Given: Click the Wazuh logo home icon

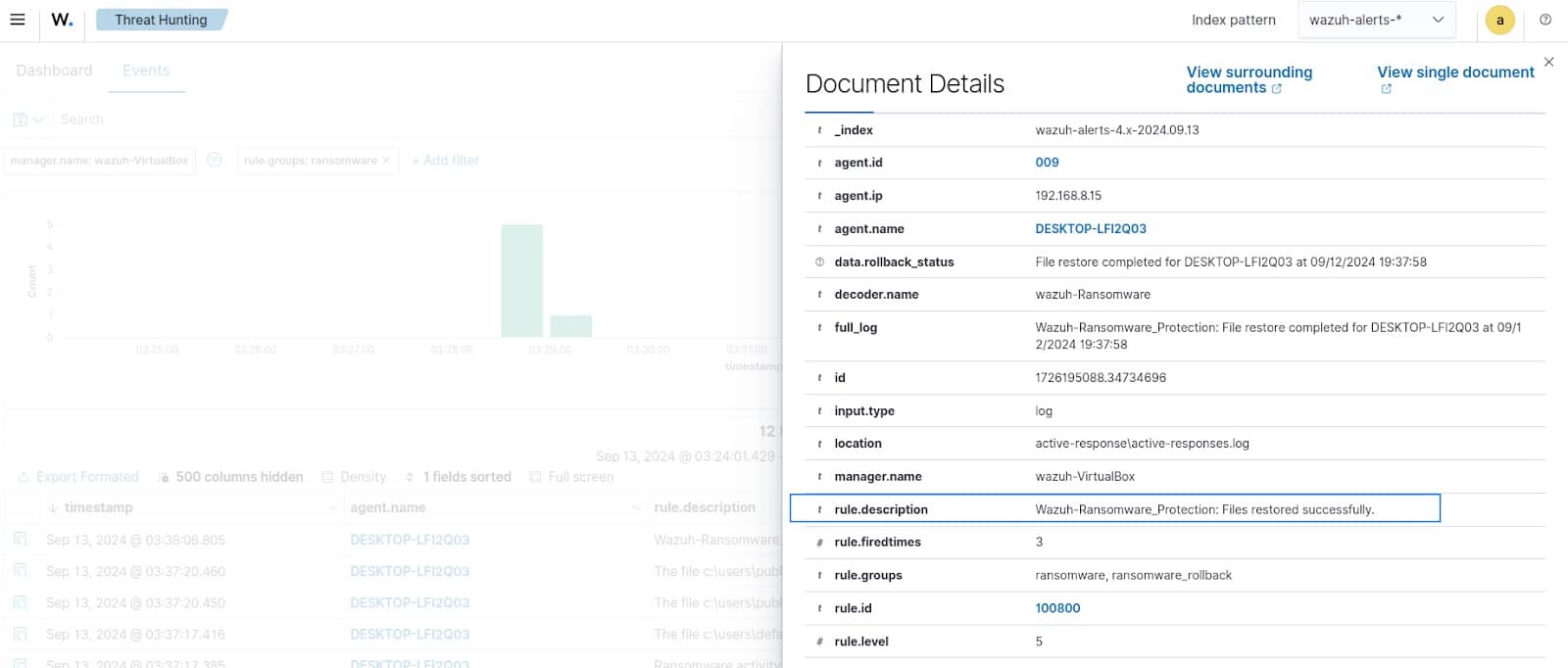Looking at the screenshot, I should [x=62, y=20].
